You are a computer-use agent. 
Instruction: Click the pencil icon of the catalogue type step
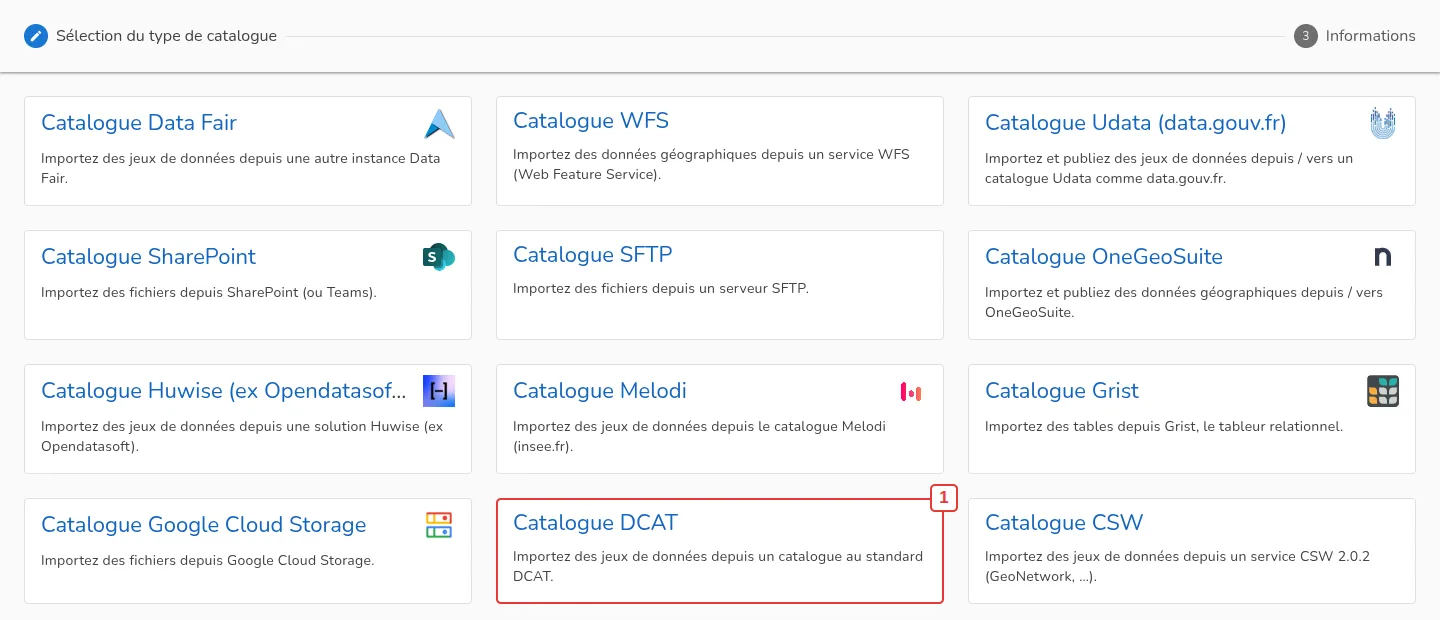point(36,36)
